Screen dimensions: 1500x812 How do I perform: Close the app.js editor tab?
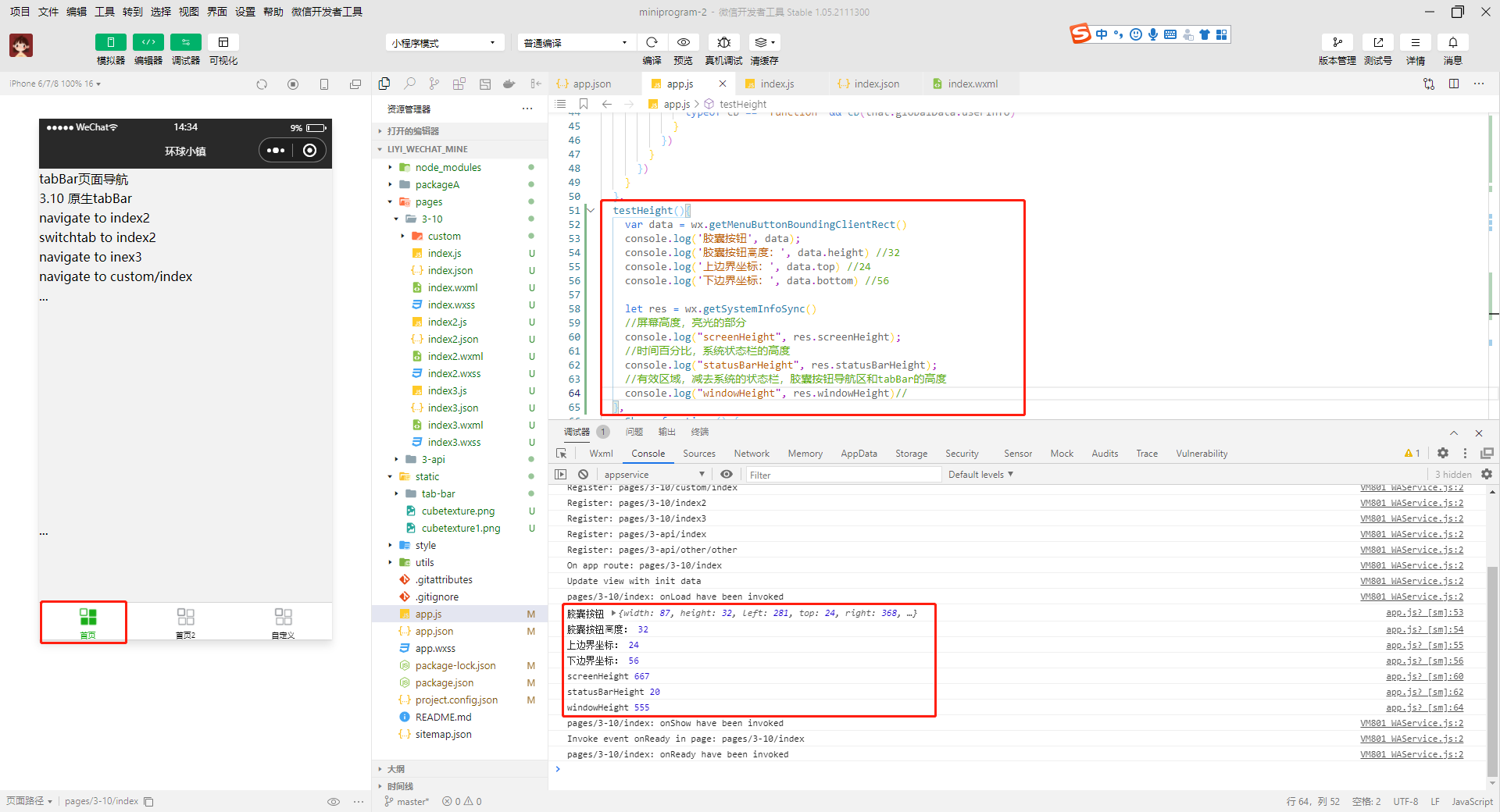pyautogui.click(x=723, y=84)
